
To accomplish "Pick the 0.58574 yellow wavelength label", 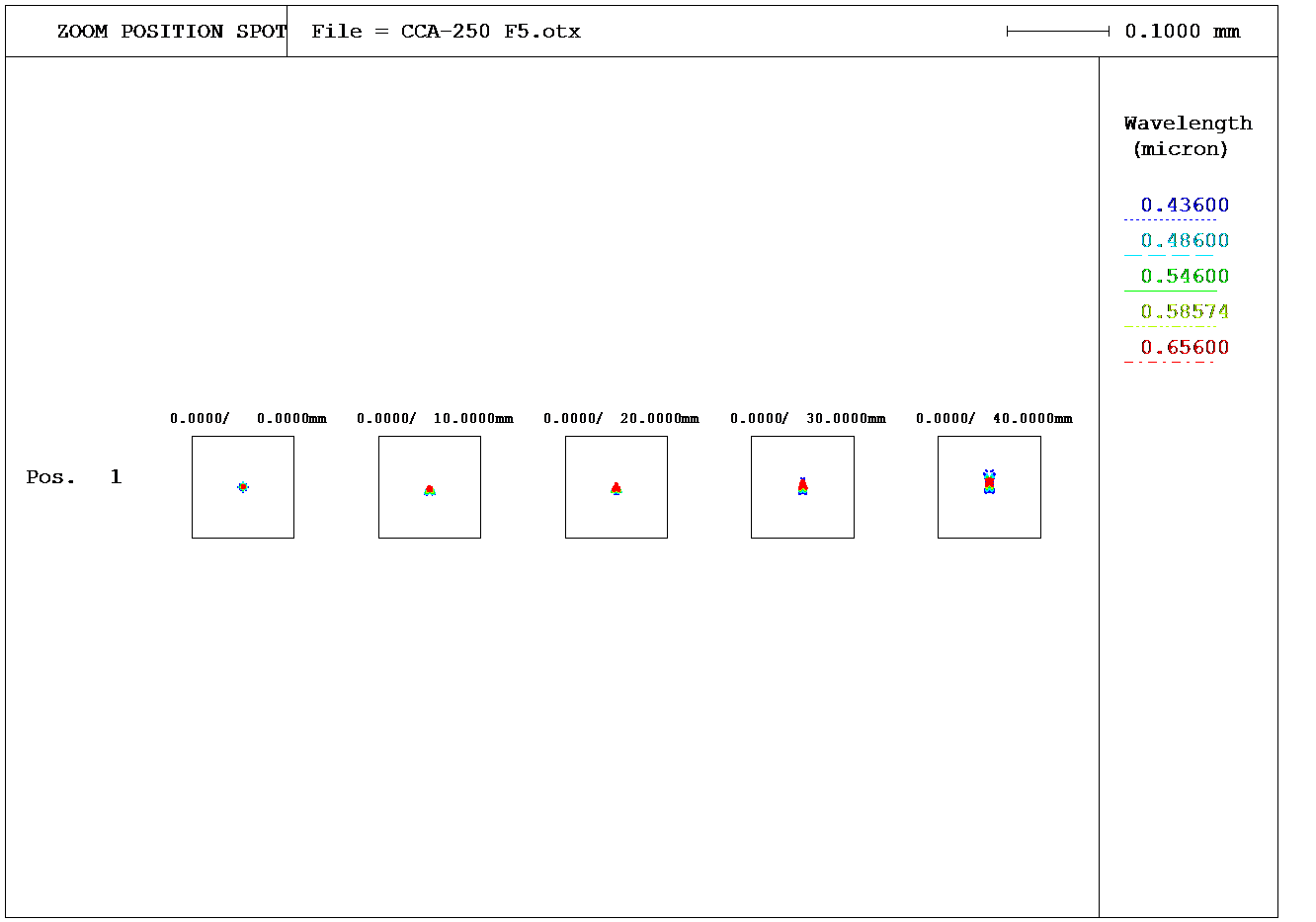I will tap(1184, 312).
